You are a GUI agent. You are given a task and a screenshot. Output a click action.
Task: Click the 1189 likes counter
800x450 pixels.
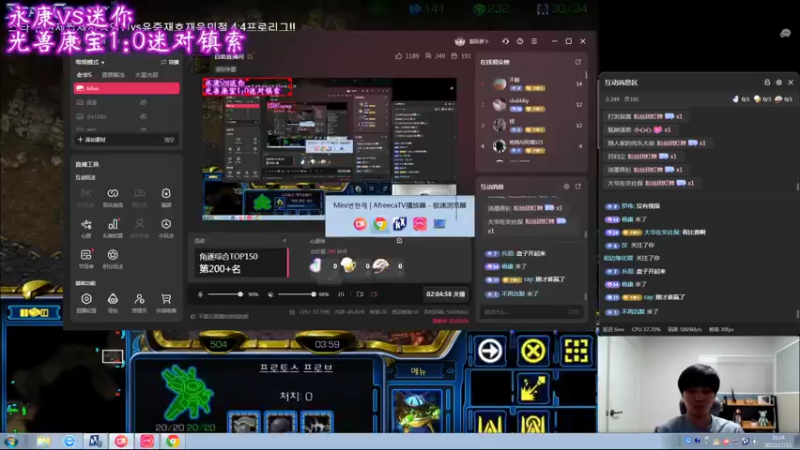[x=407, y=56]
